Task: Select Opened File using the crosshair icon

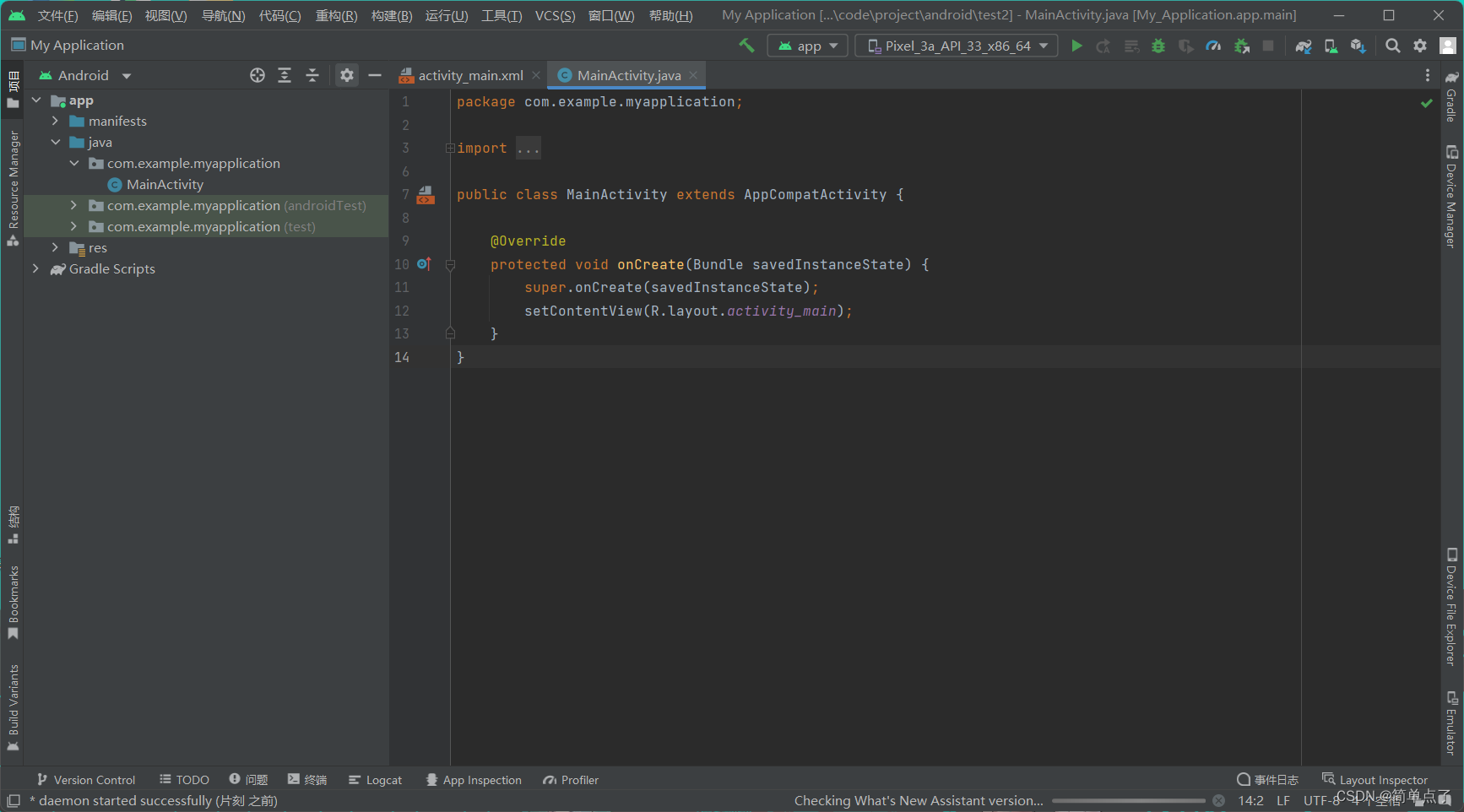Action: click(x=257, y=75)
